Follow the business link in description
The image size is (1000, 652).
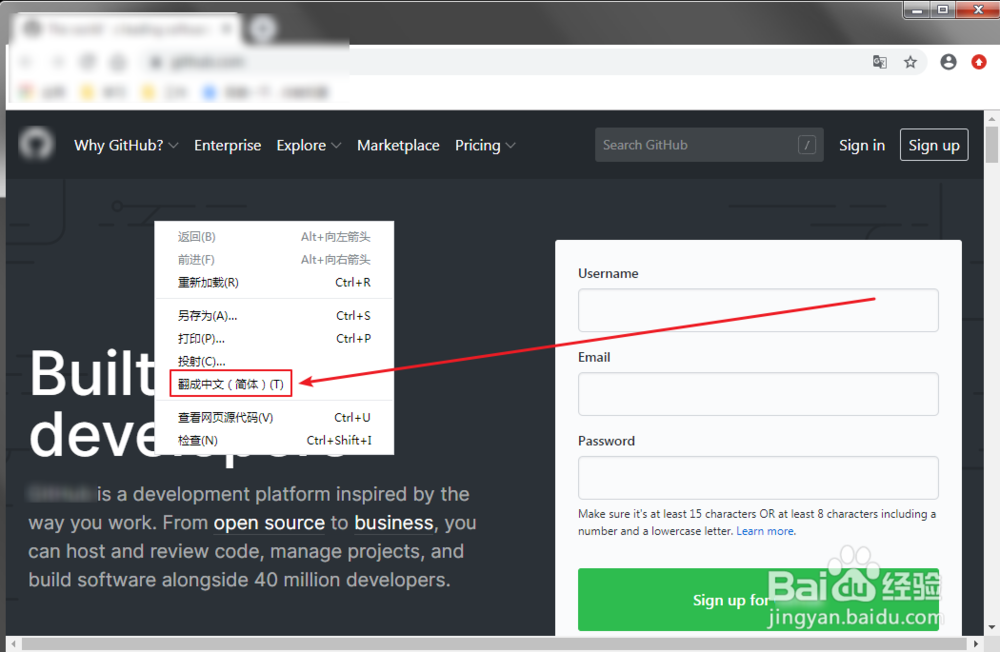[x=393, y=522]
